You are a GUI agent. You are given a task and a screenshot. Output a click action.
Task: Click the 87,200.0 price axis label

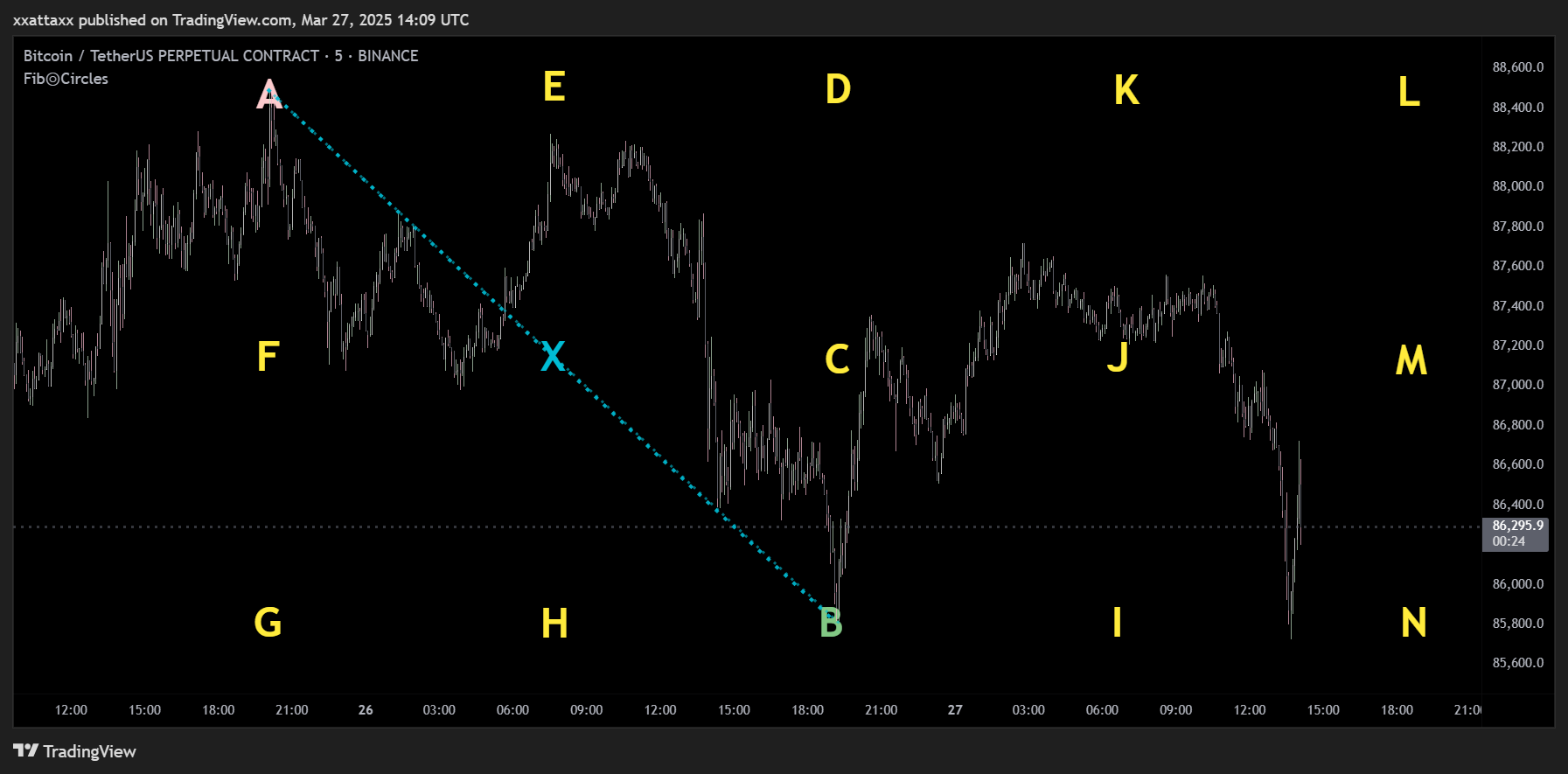pyautogui.click(x=1518, y=345)
